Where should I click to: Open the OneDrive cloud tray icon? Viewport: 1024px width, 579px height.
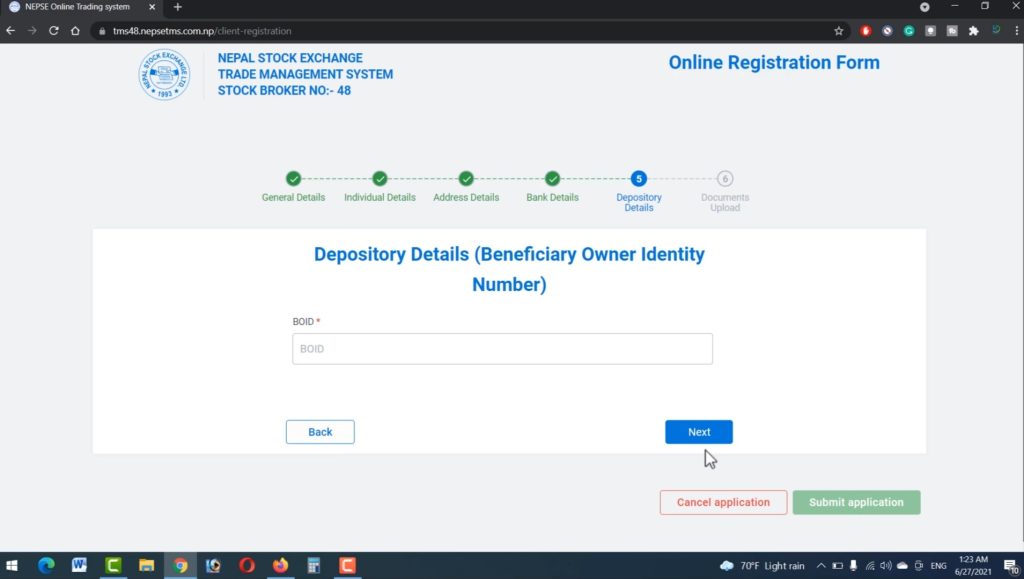[x=903, y=566]
